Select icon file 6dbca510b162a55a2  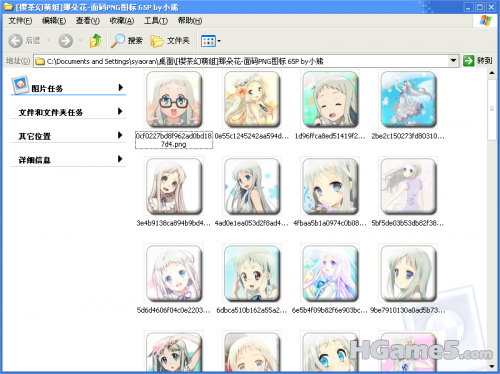[252, 273]
